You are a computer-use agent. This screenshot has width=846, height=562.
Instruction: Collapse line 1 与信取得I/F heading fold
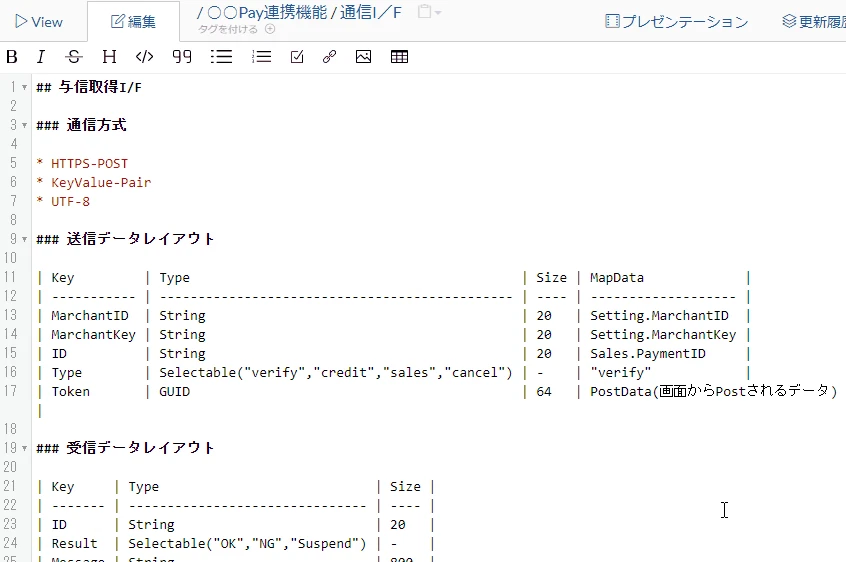(x=24, y=87)
